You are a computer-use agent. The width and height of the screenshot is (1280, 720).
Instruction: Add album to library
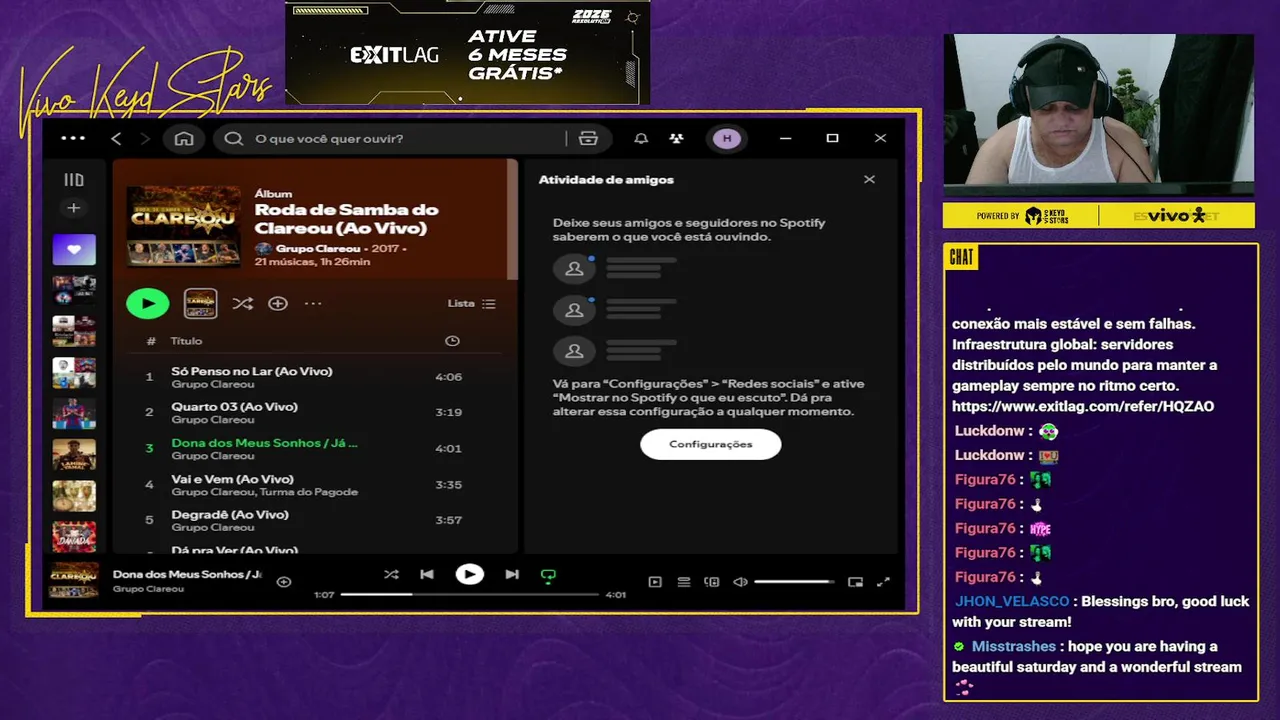pyautogui.click(x=278, y=303)
